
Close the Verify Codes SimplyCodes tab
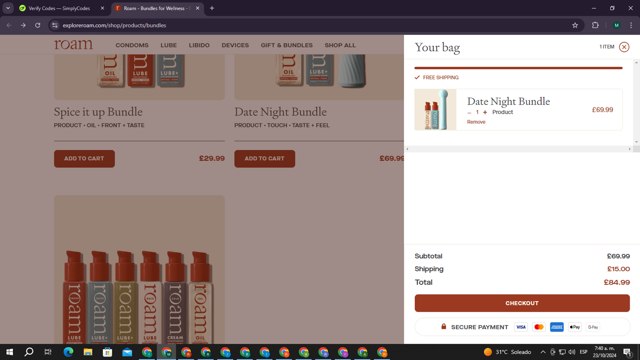102,8
